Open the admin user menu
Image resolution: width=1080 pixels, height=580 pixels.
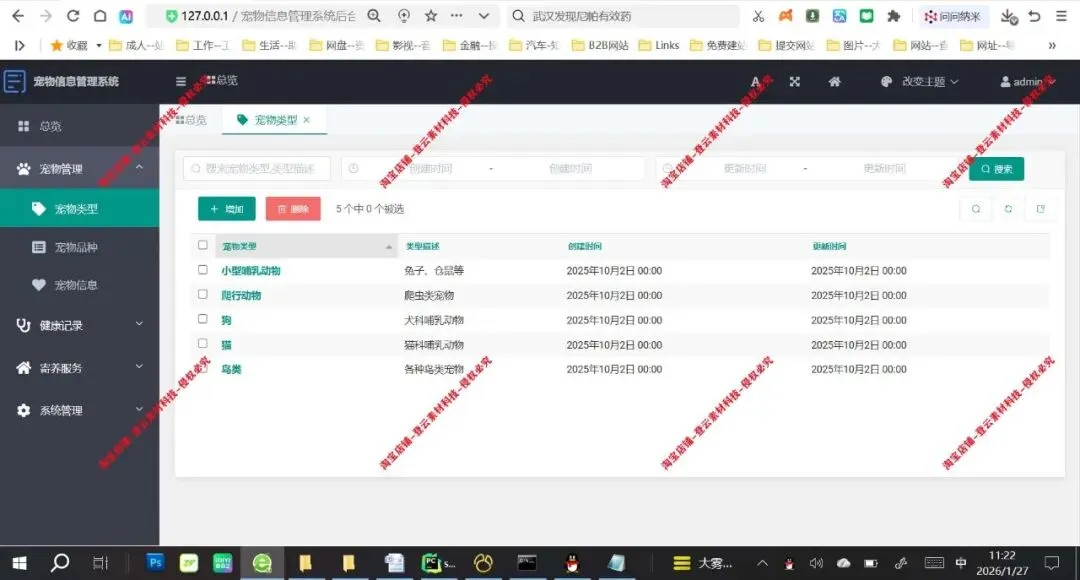pyautogui.click(x=1028, y=81)
